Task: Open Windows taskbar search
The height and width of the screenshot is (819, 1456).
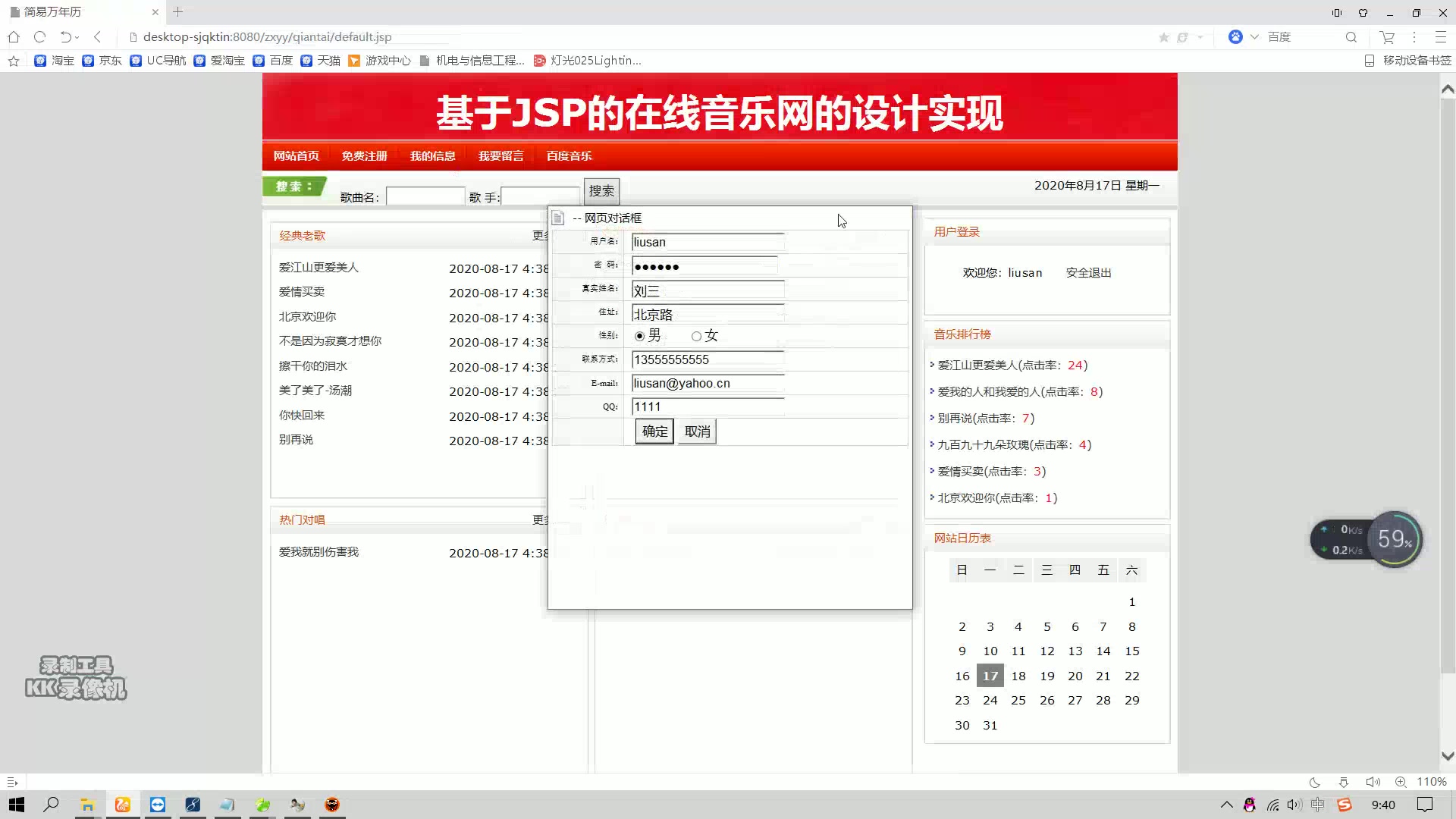Action: 51,805
